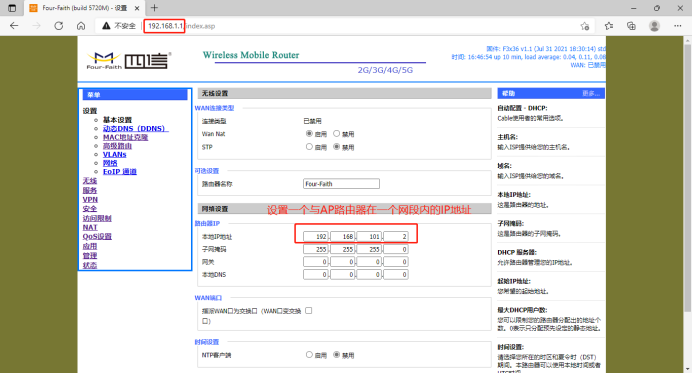692x374 pixels.
Task: Click the WAN status text 已禁用 in header
Action: (x=596, y=65)
